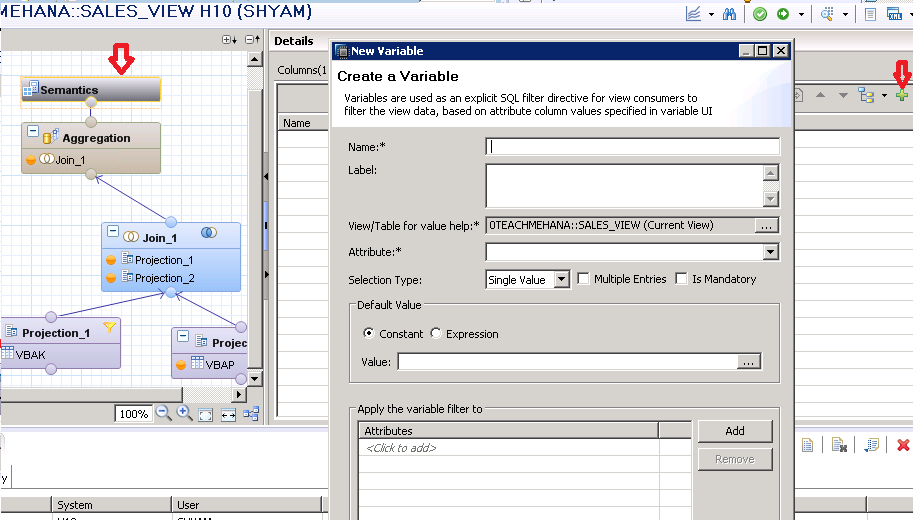Click the Add button
The height and width of the screenshot is (520, 913).
point(735,431)
